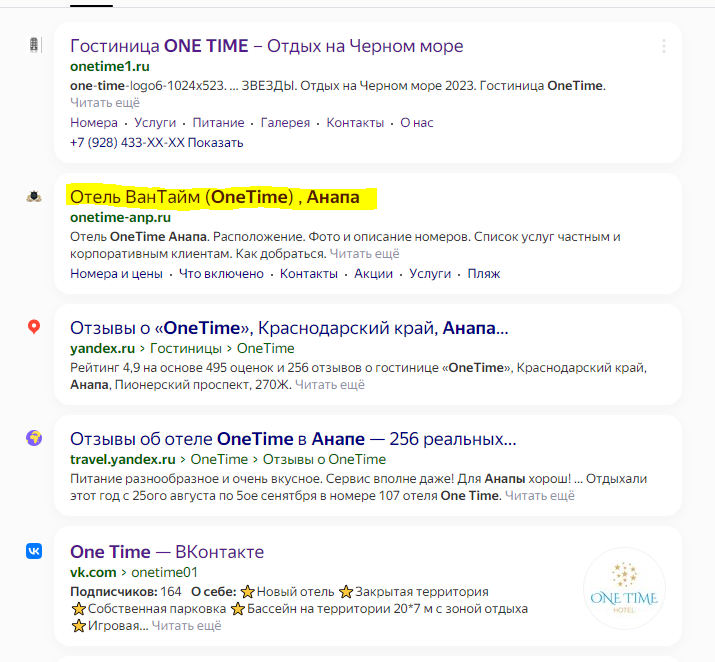Open the 'Номера' sitelink
Screen dimensions: 715x662
click(94, 123)
